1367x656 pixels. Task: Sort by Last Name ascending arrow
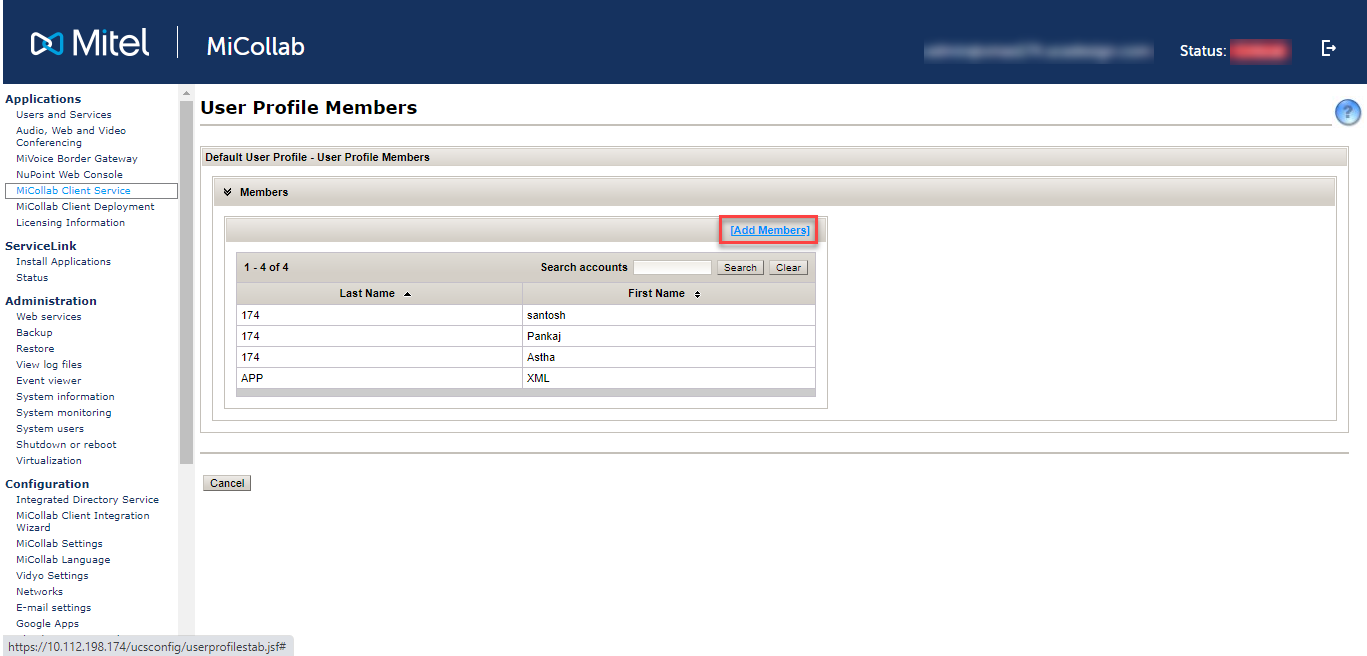(x=407, y=294)
